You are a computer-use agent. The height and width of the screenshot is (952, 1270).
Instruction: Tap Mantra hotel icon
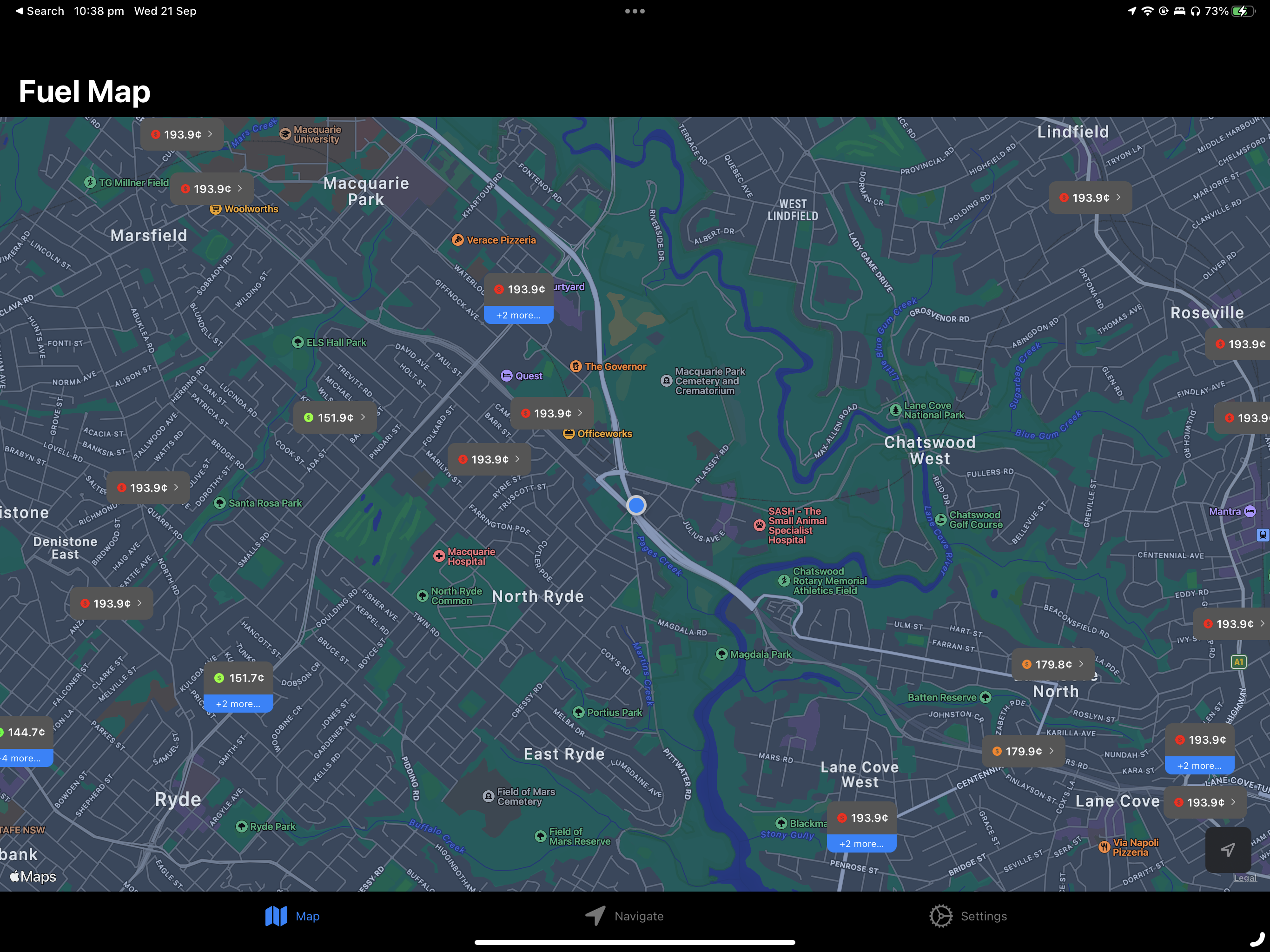click(x=1250, y=512)
